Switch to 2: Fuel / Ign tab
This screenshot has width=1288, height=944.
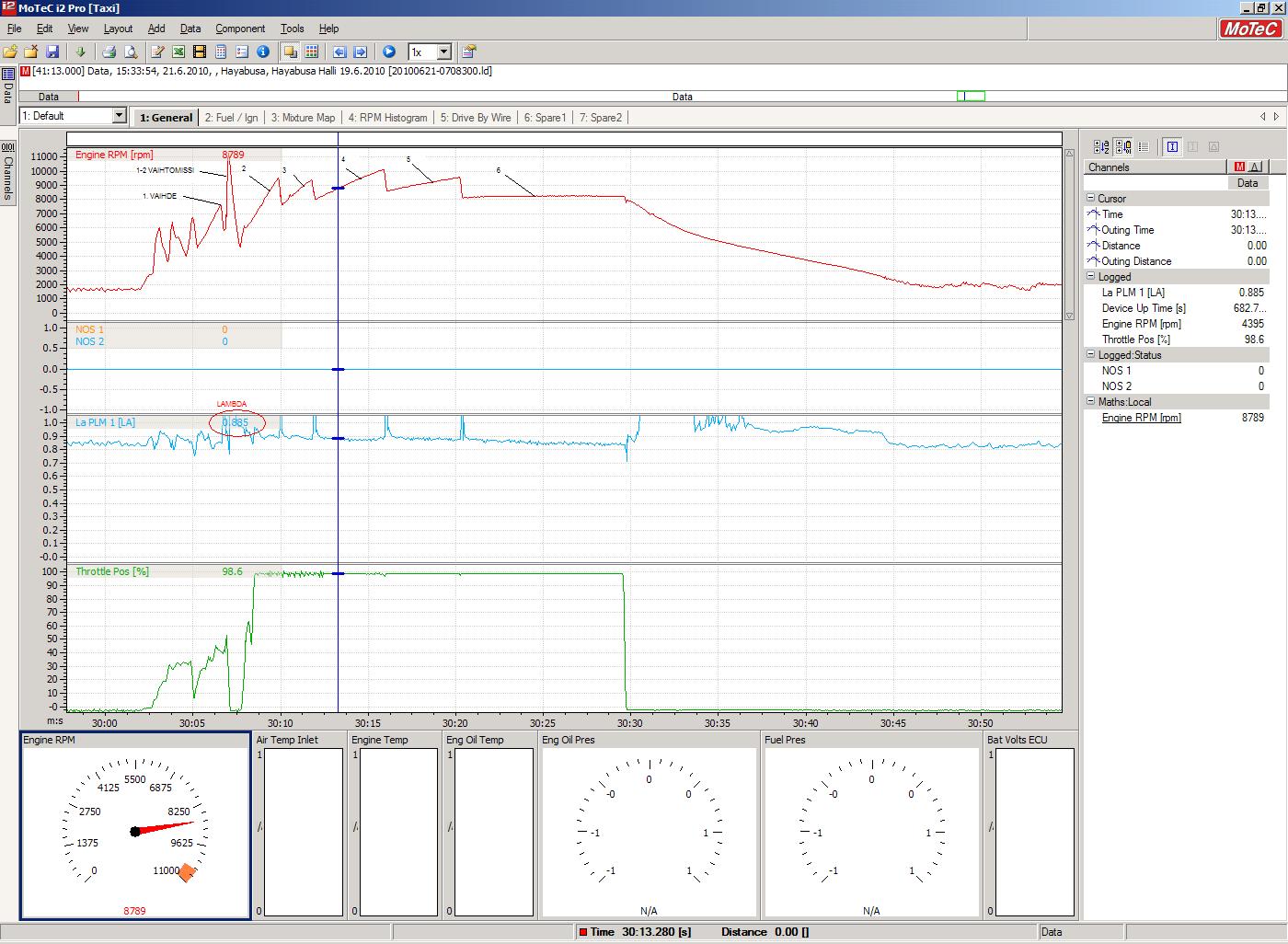pos(231,118)
